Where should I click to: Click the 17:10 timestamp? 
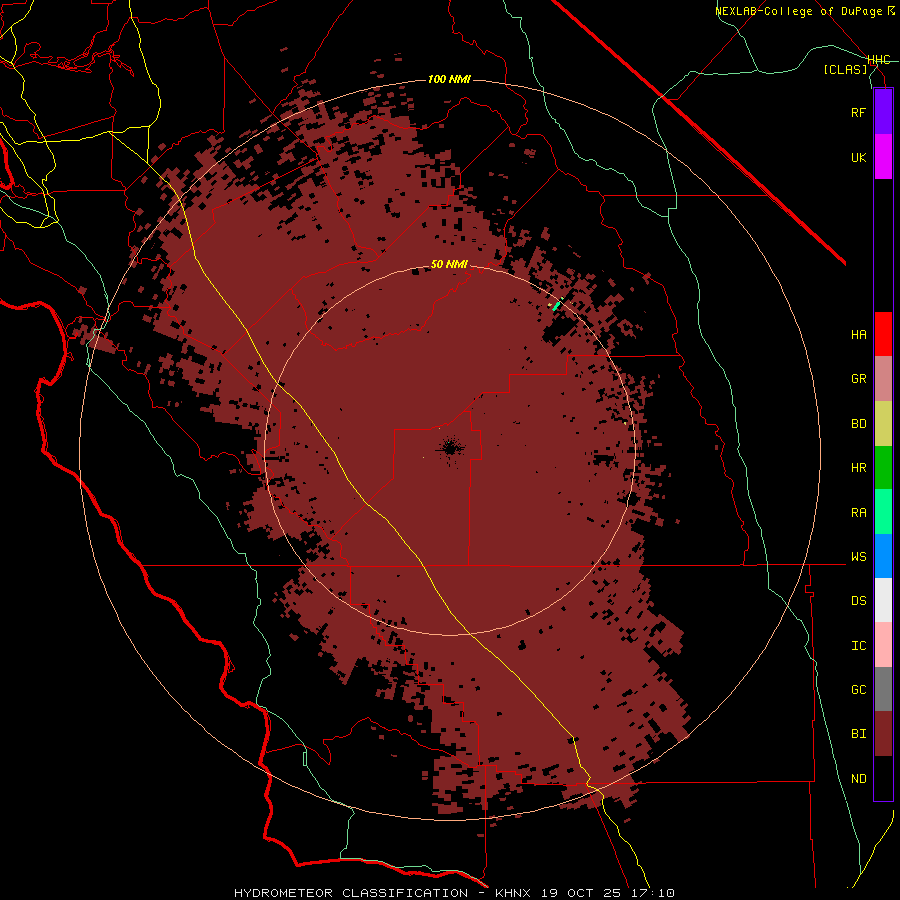655,893
